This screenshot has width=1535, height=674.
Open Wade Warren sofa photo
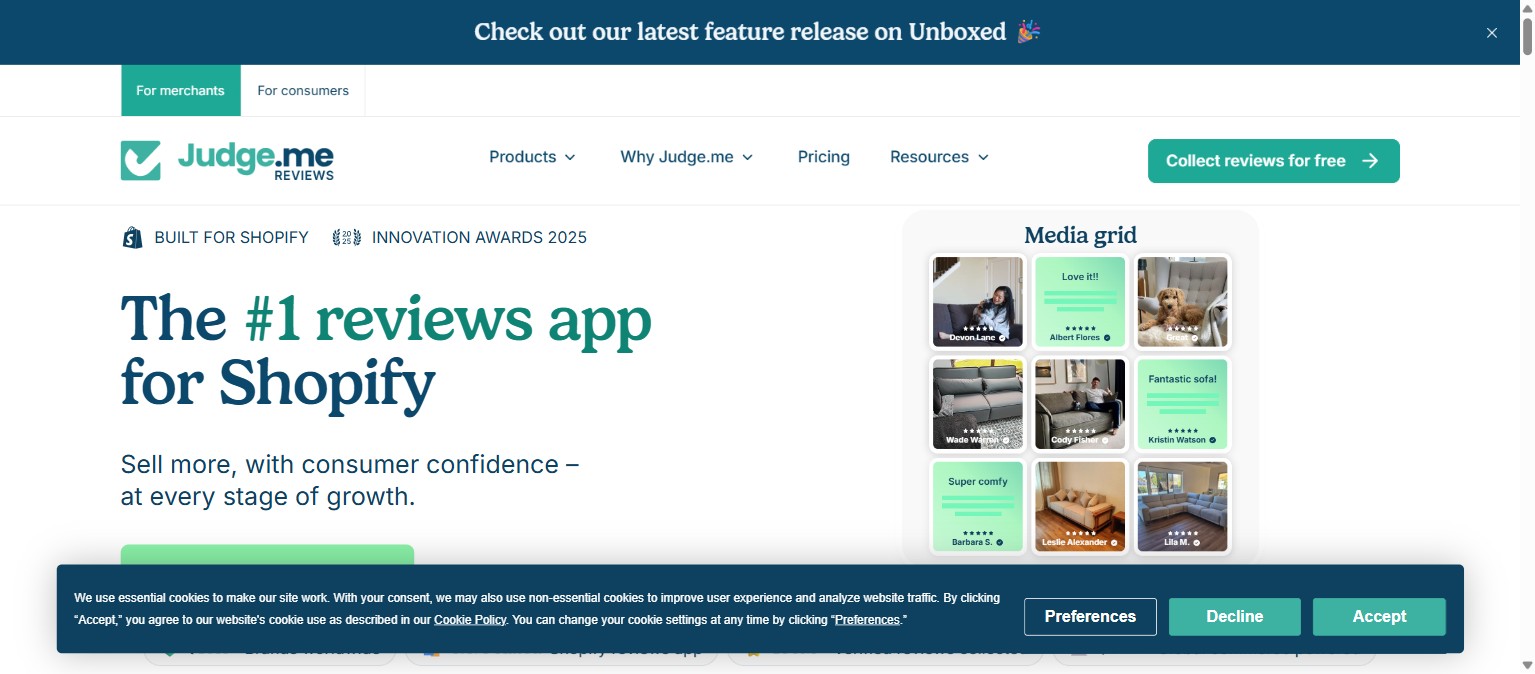978,404
